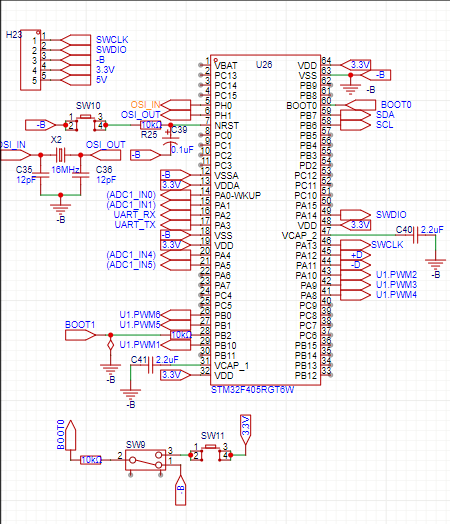Click the 2.2uF value beside C40

coord(432,230)
